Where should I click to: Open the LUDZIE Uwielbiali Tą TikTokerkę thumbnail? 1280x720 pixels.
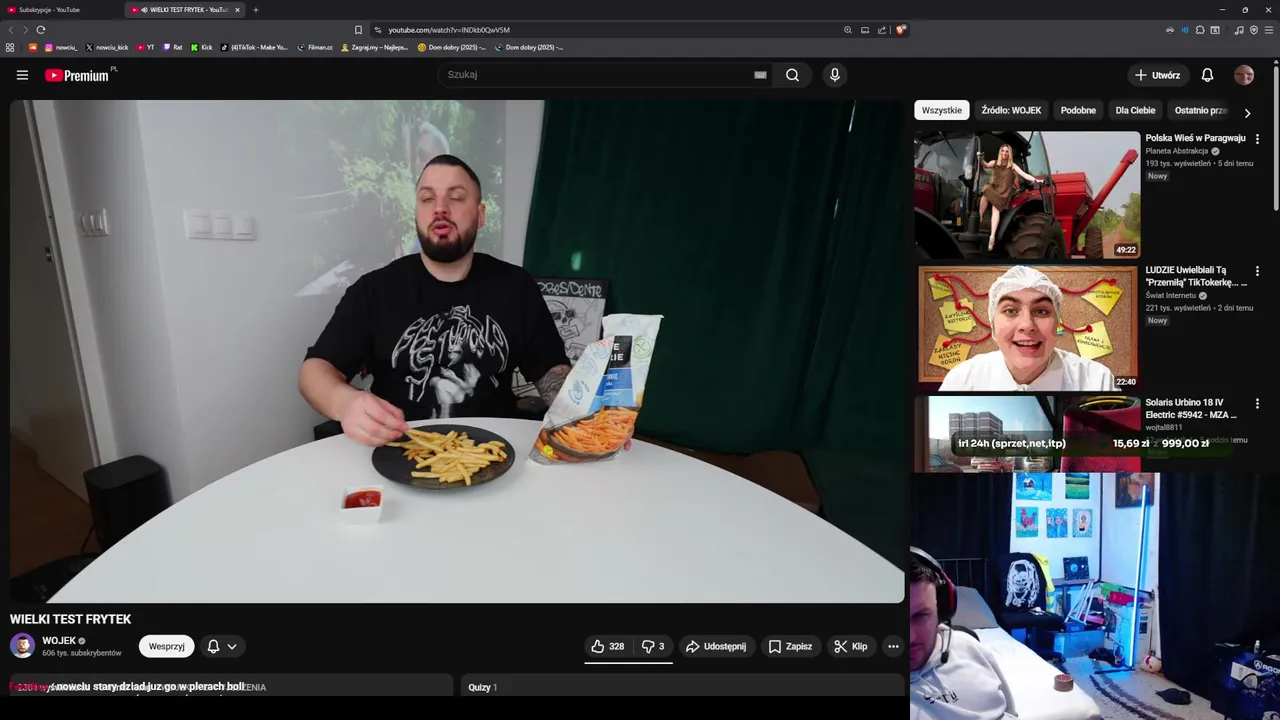(x=1027, y=327)
